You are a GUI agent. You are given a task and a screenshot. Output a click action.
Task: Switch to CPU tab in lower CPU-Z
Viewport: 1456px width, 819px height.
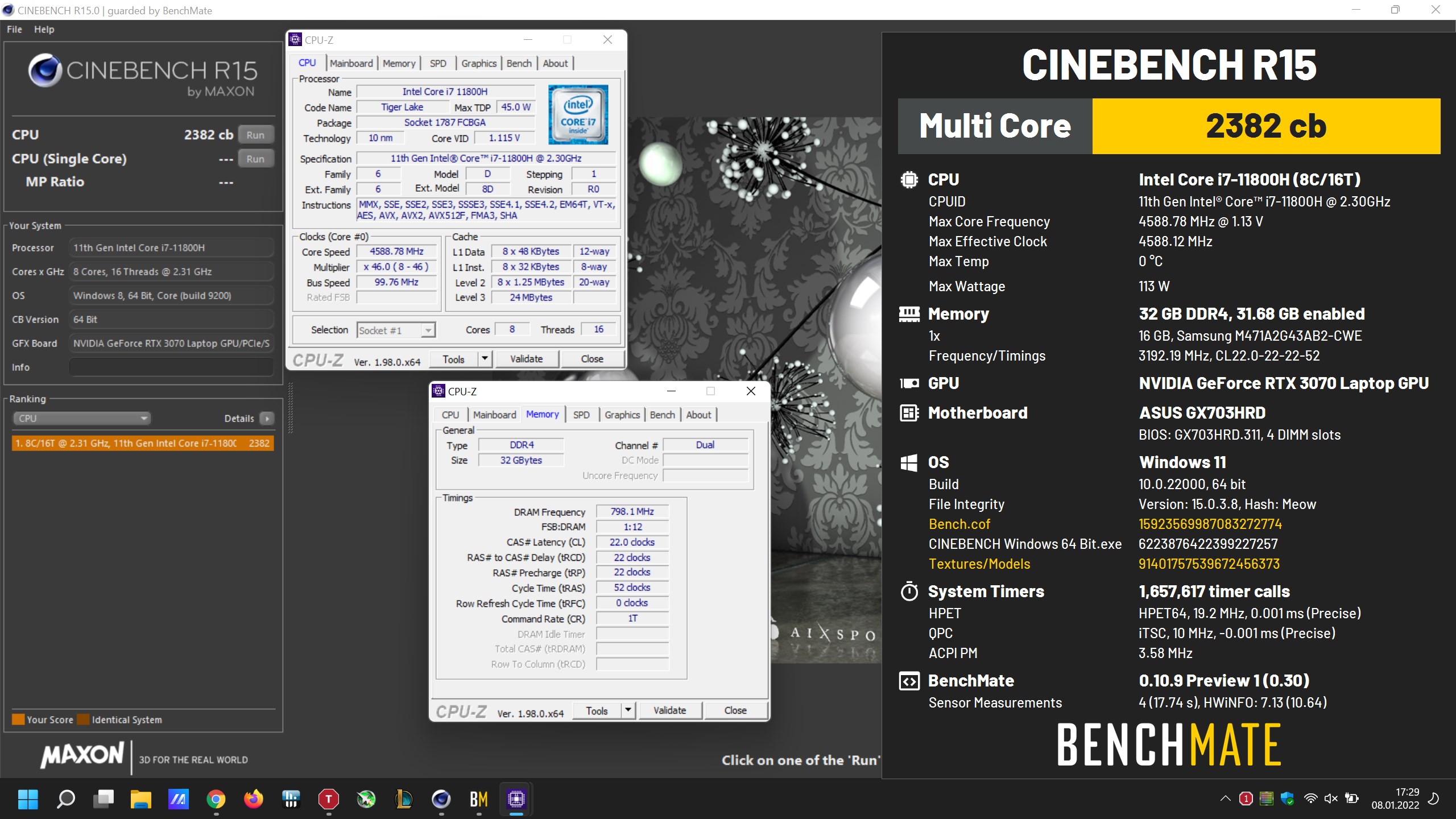click(450, 415)
